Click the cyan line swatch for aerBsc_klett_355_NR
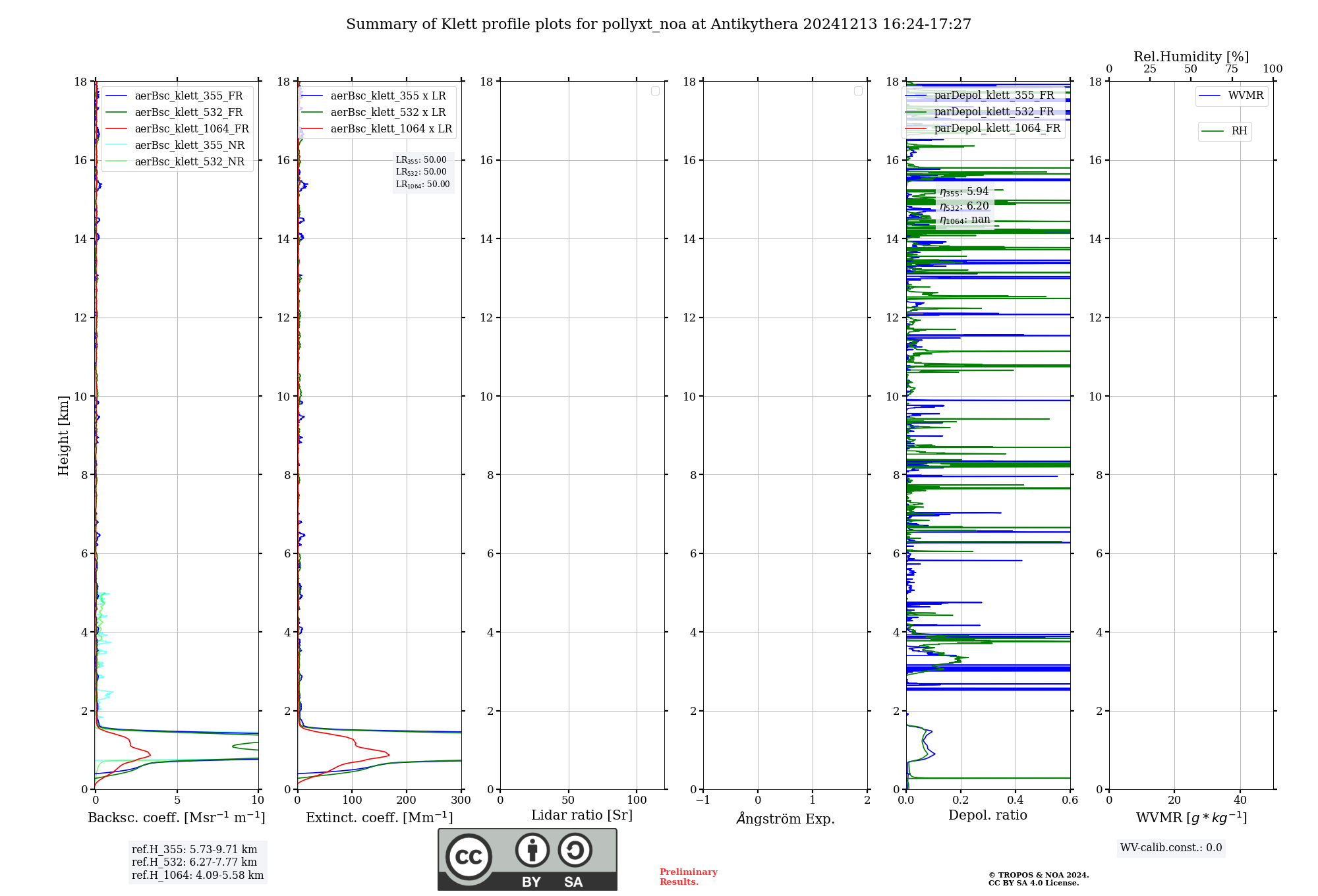Image resolution: width=1318 pixels, height=896 pixels. (x=117, y=146)
